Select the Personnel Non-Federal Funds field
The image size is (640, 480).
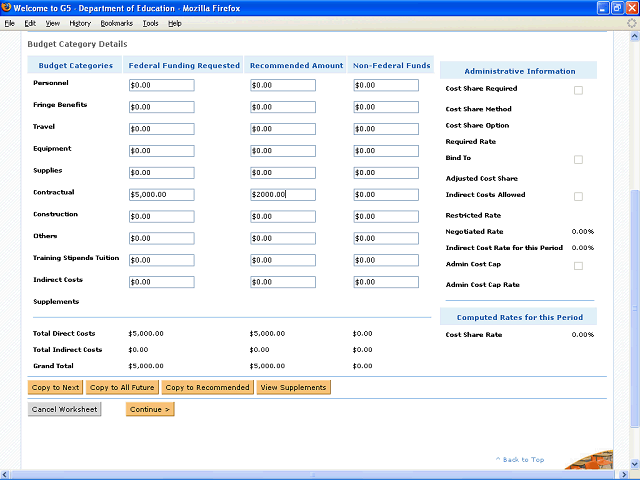pos(385,86)
